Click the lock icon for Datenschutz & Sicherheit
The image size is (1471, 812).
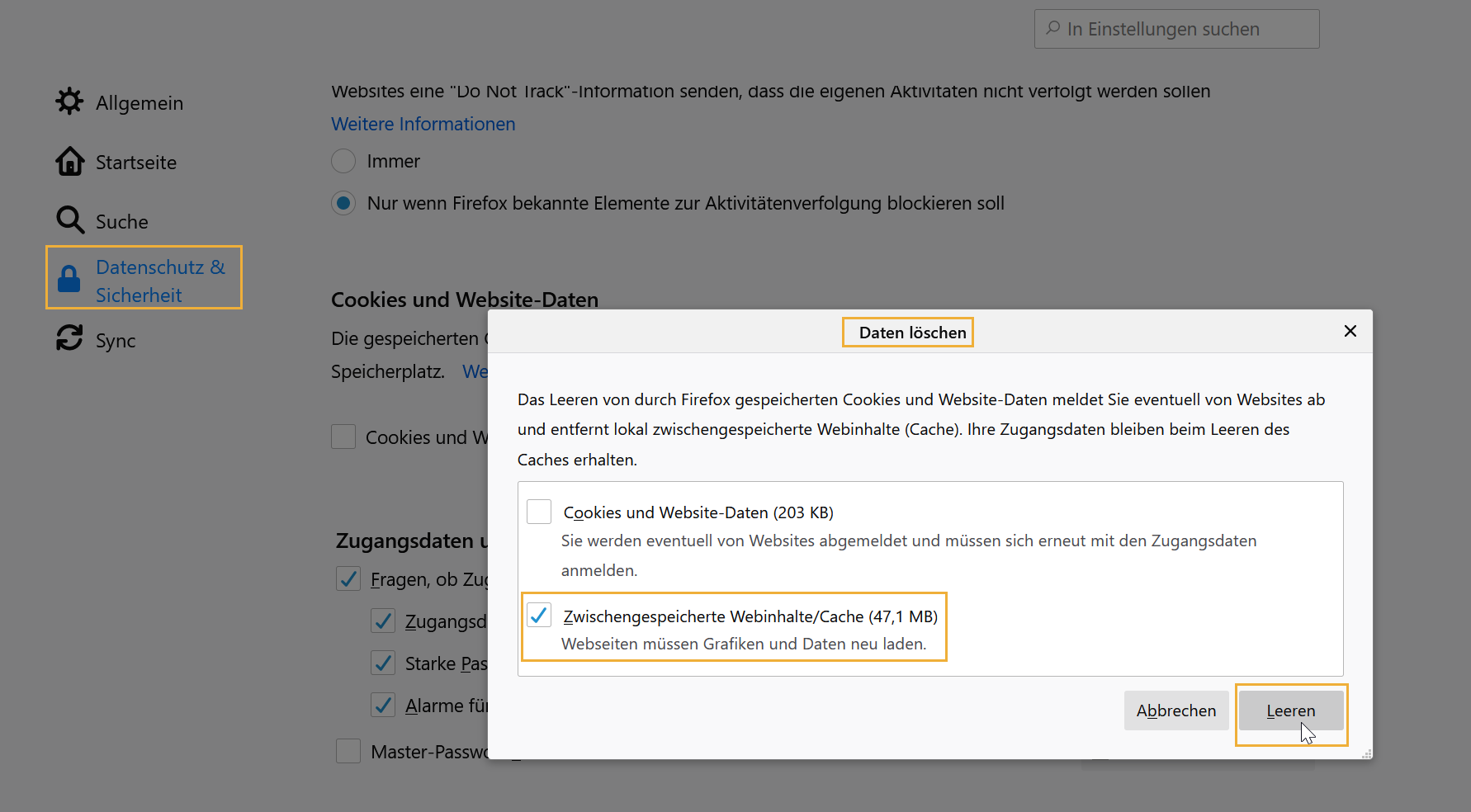70,279
